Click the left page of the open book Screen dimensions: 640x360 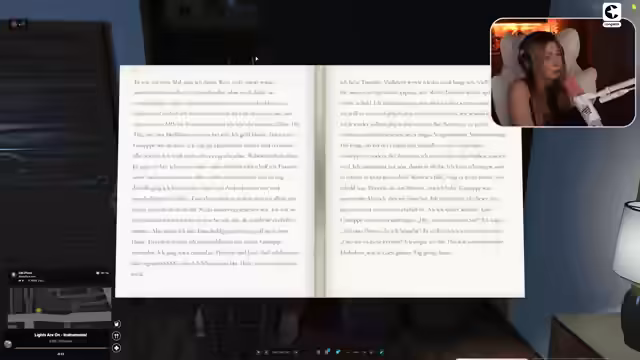point(215,181)
